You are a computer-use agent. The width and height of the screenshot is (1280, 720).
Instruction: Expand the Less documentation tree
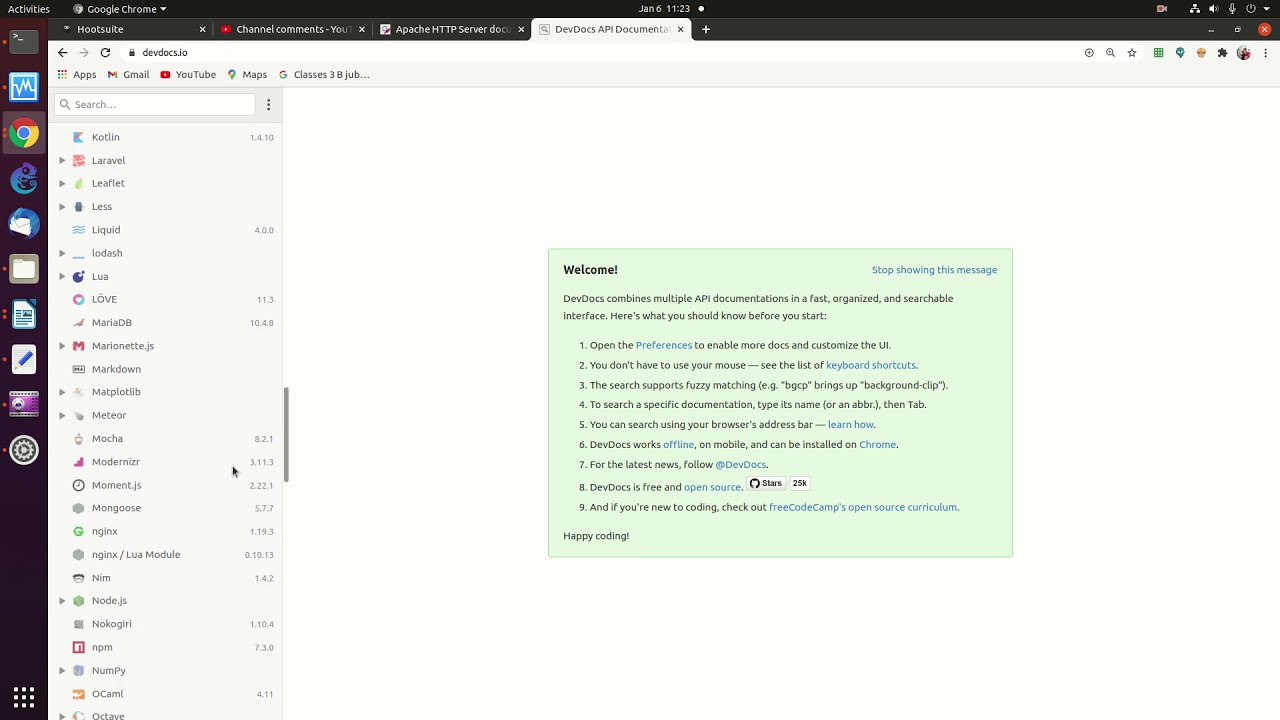(62, 206)
